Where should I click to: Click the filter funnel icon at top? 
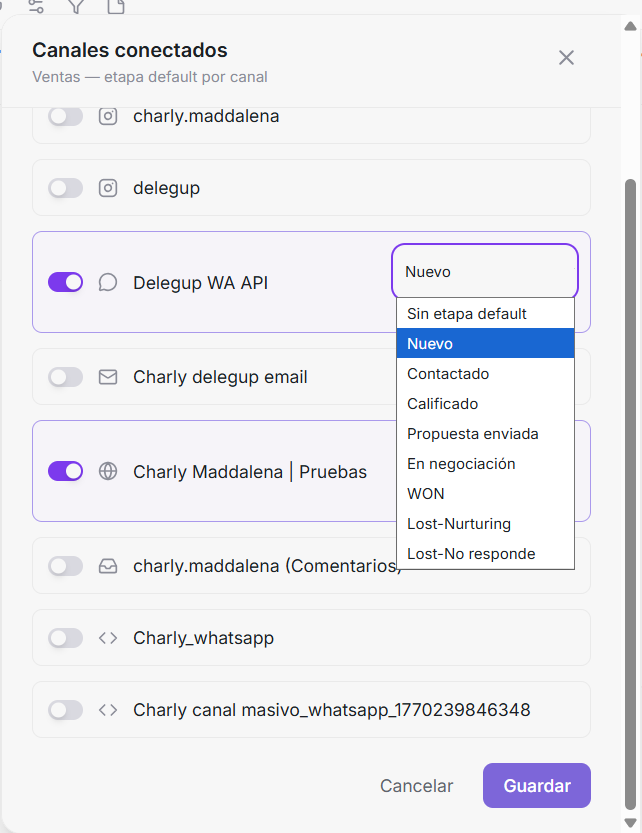coord(77,6)
